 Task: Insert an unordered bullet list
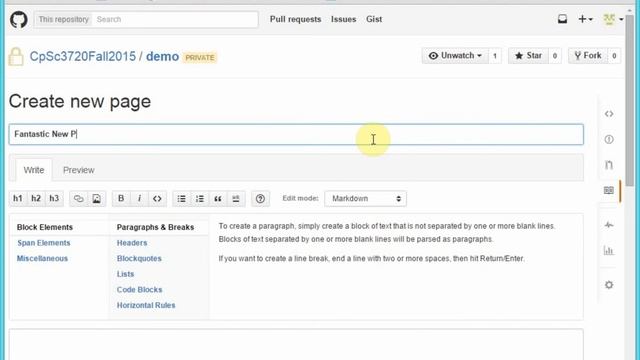click(x=182, y=199)
